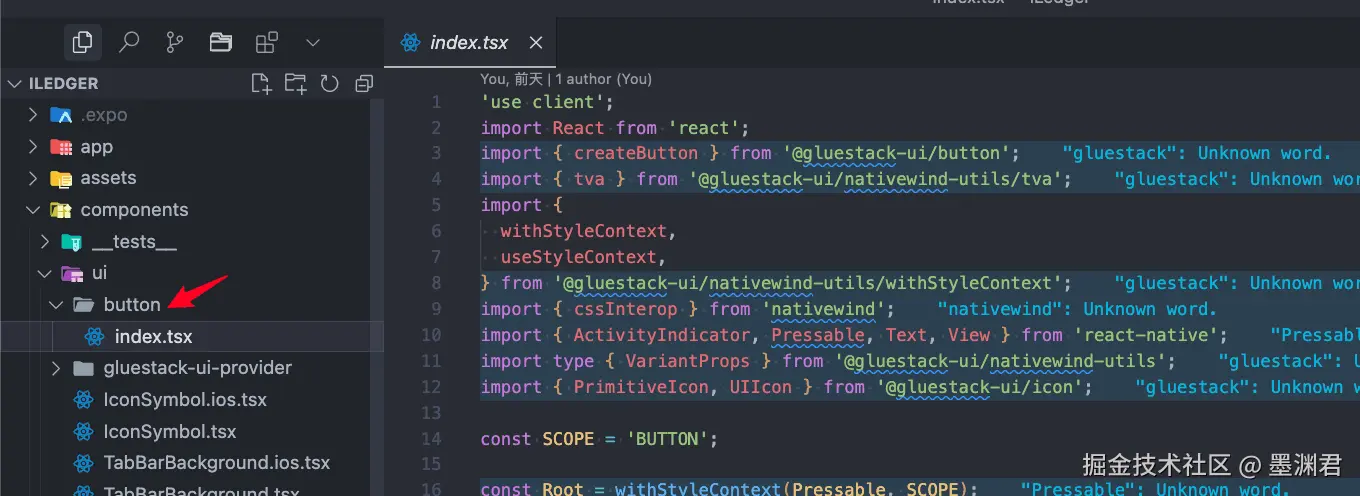
Task: Open the Explorer view in activity bar
Action: click(x=82, y=42)
